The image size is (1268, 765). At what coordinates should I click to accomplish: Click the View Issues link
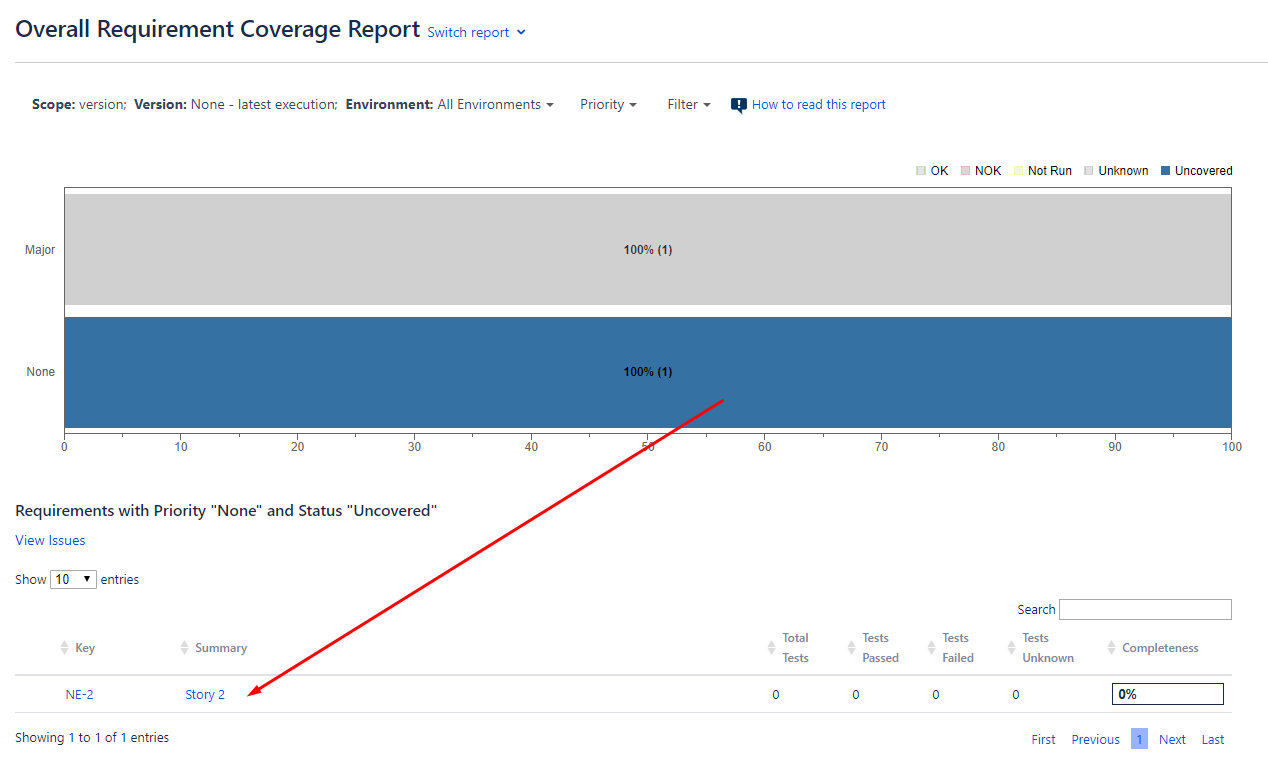[50, 540]
